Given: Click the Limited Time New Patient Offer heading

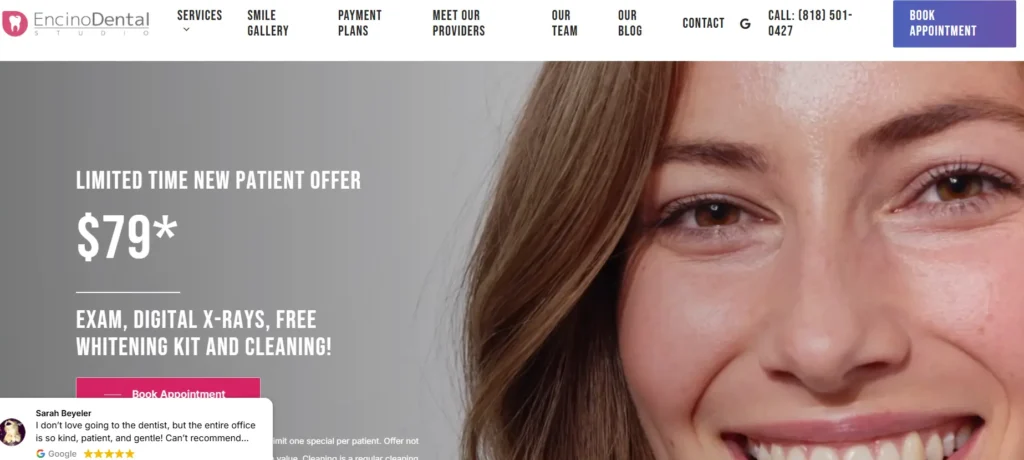Looking at the screenshot, I should tap(218, 180).
